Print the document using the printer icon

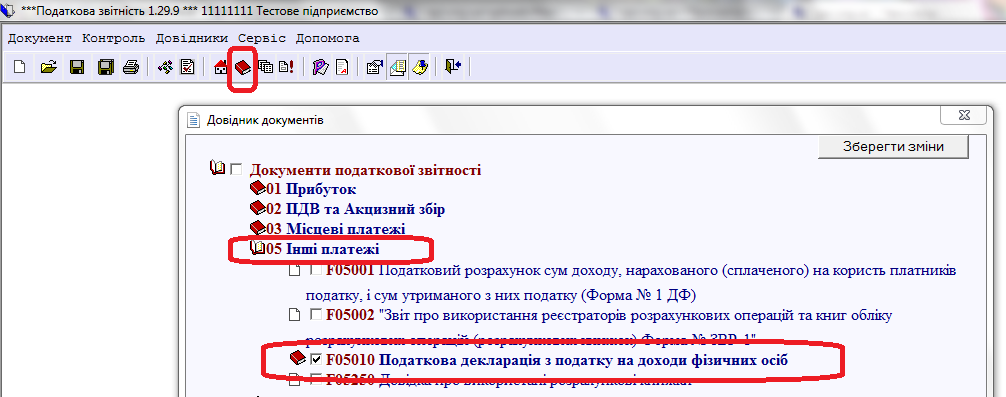click(x=131, y=67)
